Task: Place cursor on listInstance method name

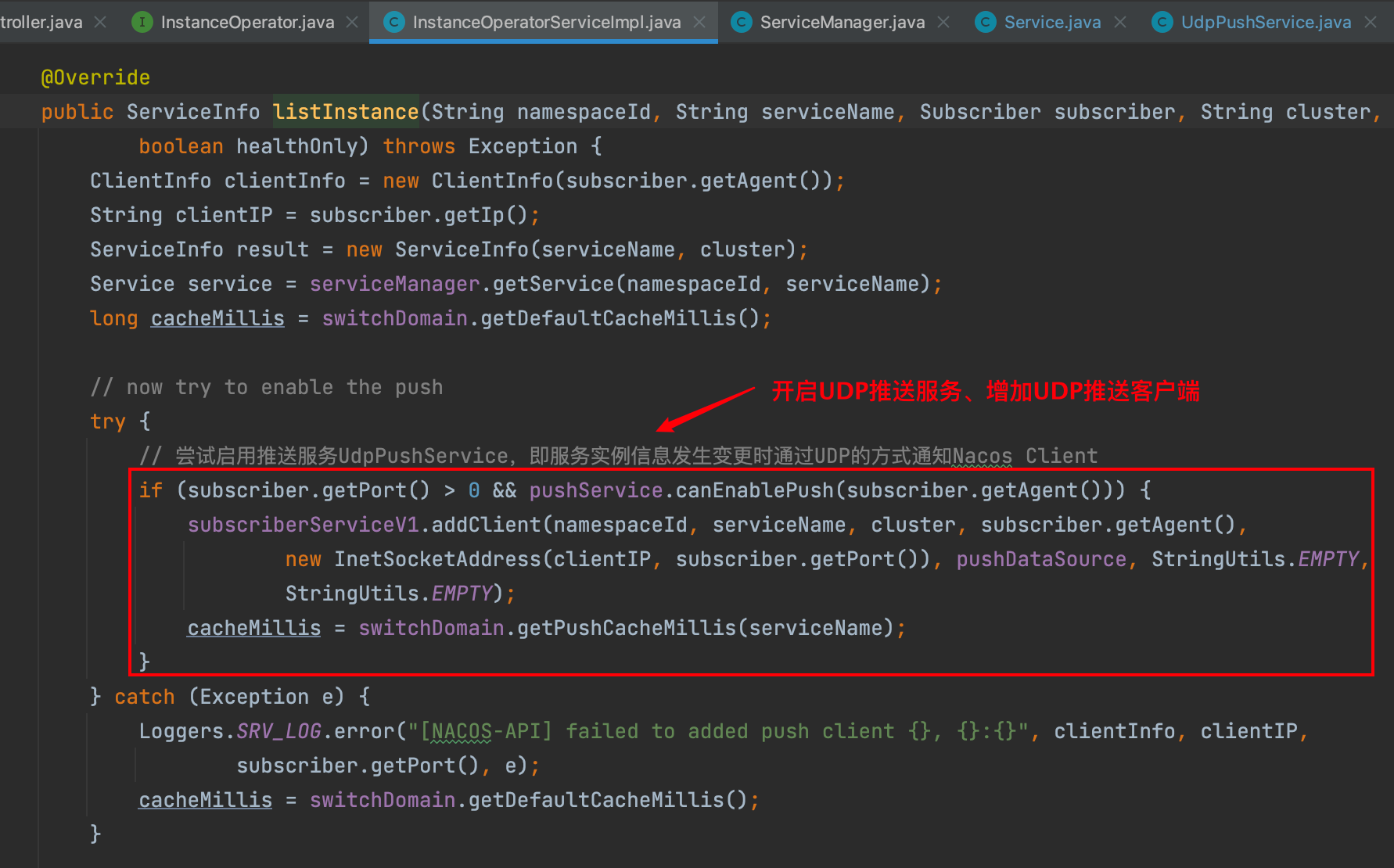Action: 346,112
